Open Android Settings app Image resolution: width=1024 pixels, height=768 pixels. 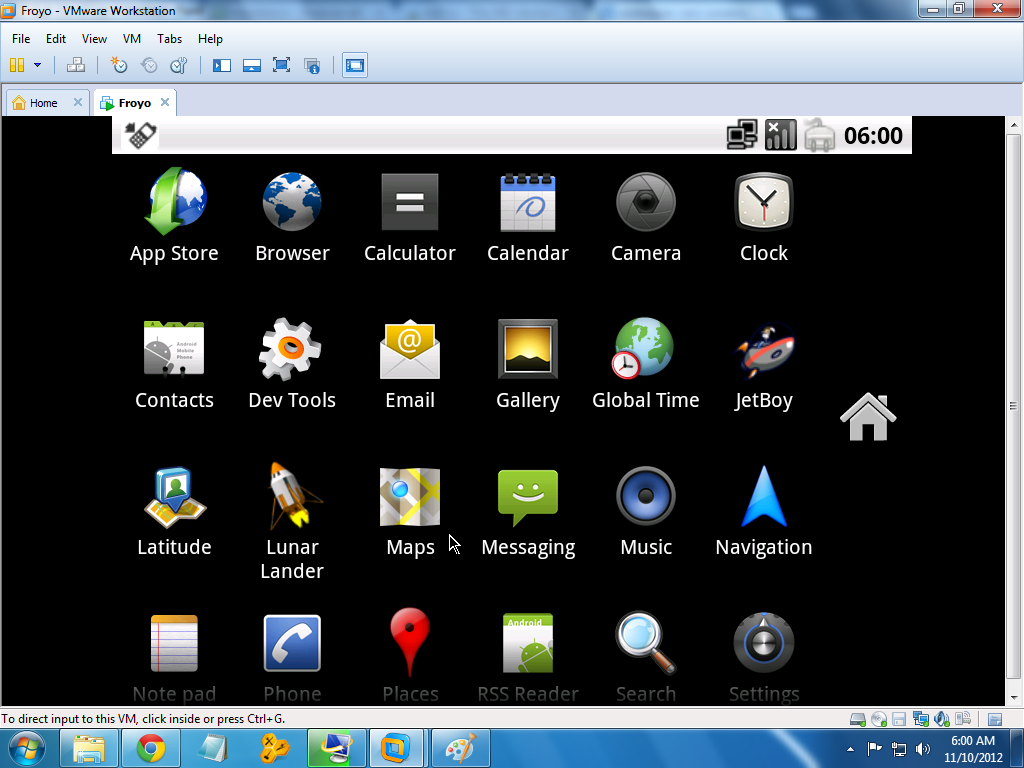(763, 657)
